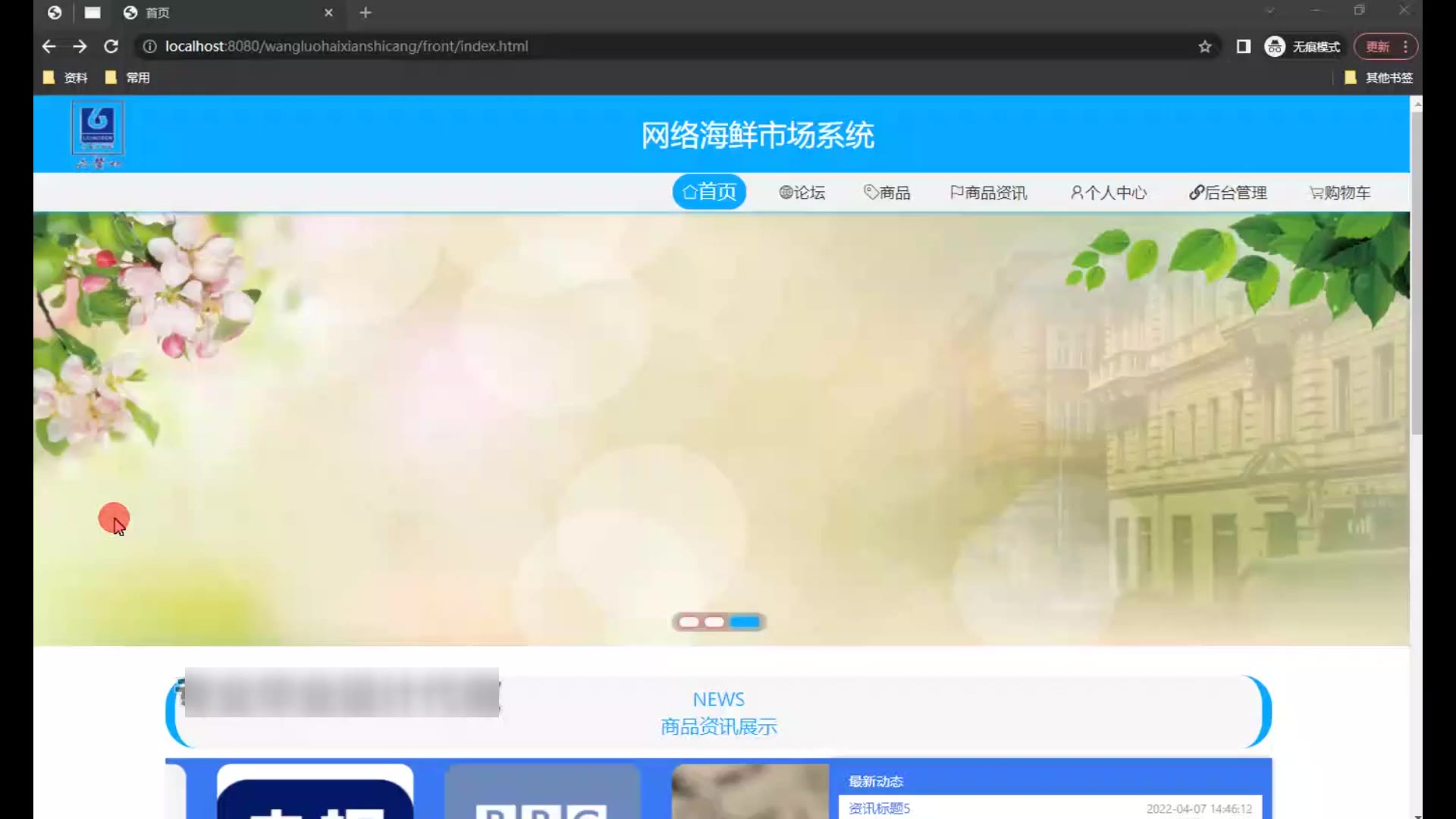
Task: Open the side panel icon
Action: [1243, 46]
